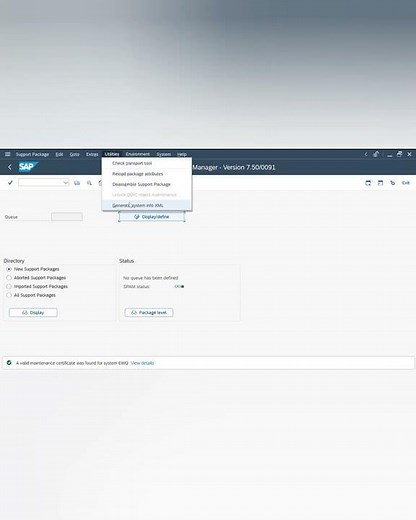The height and width of the screenshot is (520, 416).
Task: Expand the command field dropdown arrow
Action: (66, 183)
